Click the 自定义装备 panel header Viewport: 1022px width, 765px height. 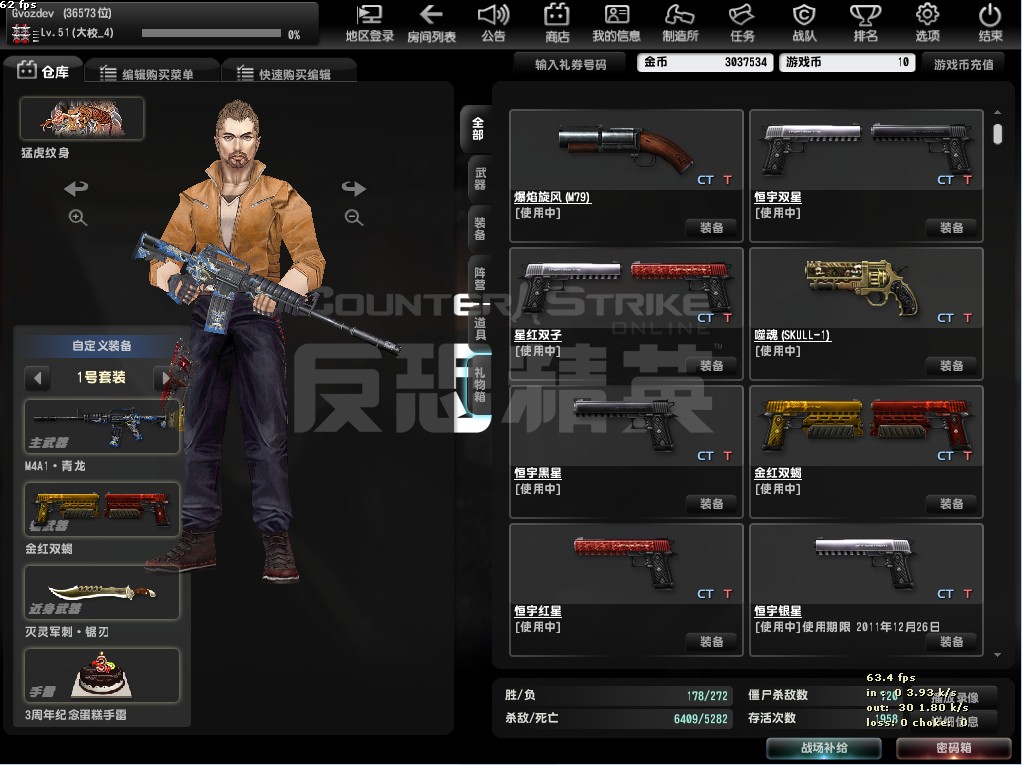(x=102, y=346)
